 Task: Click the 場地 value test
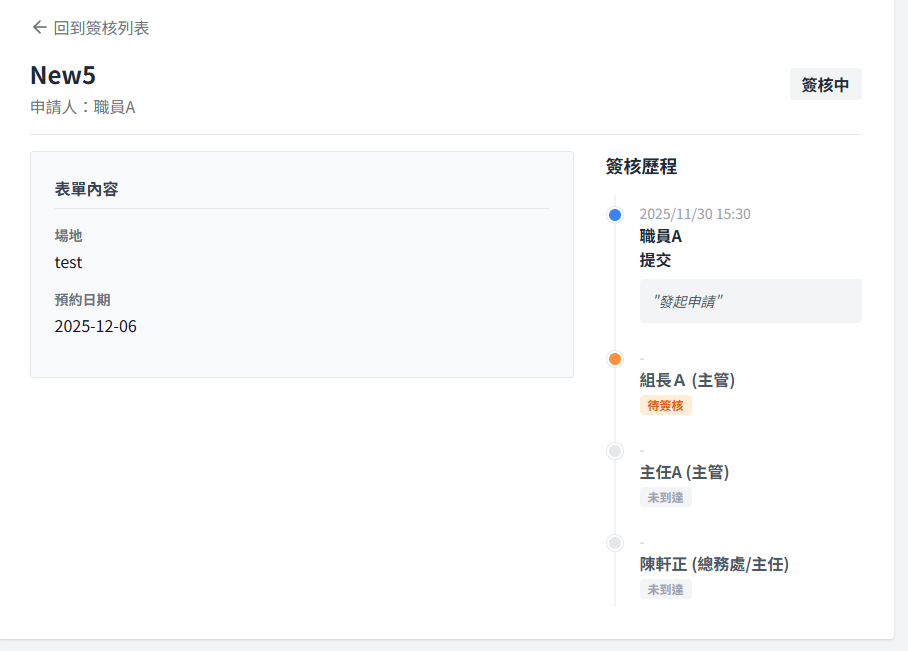point(69,262)
